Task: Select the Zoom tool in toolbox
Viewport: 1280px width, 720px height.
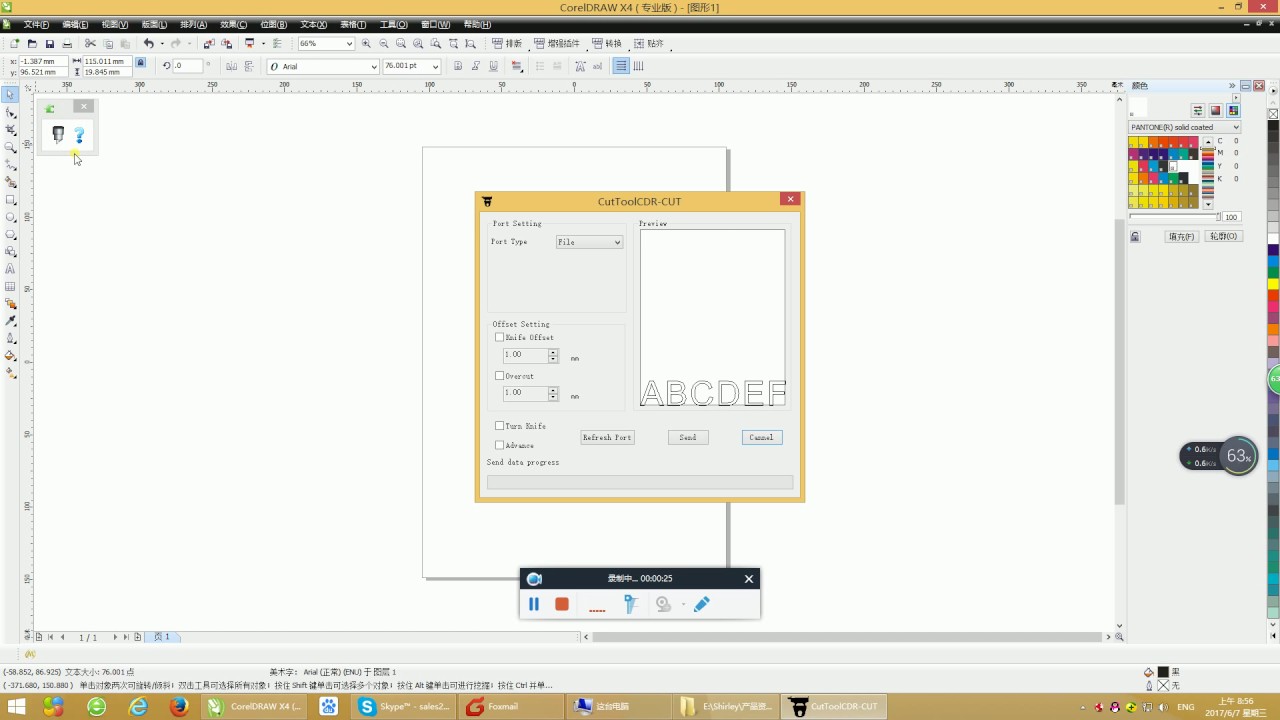Action: tap(10, 147)
